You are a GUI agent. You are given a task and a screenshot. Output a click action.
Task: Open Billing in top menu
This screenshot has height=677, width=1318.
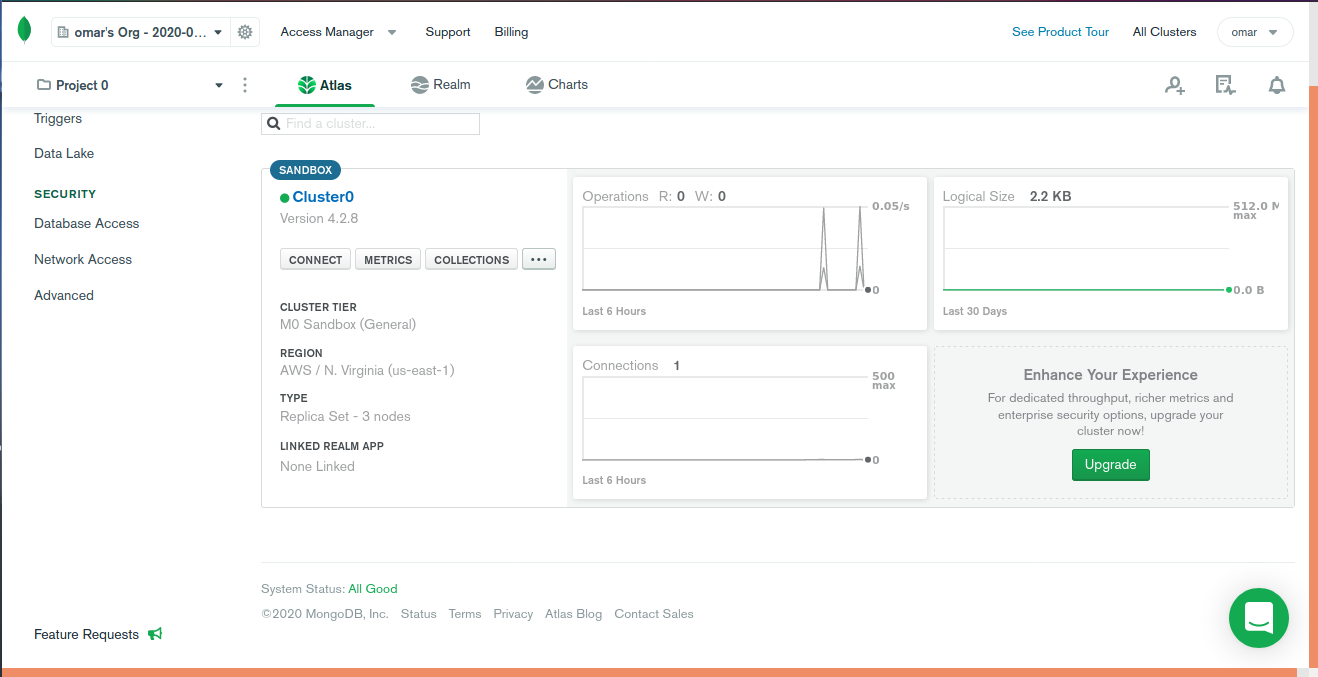[x=511, y=32]
